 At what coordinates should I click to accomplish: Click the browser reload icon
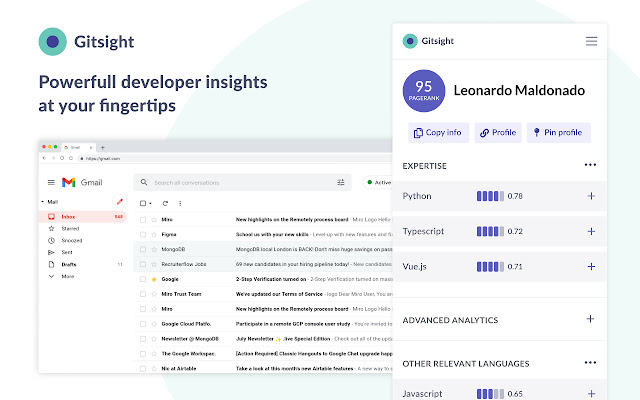(x=62, y=158)
